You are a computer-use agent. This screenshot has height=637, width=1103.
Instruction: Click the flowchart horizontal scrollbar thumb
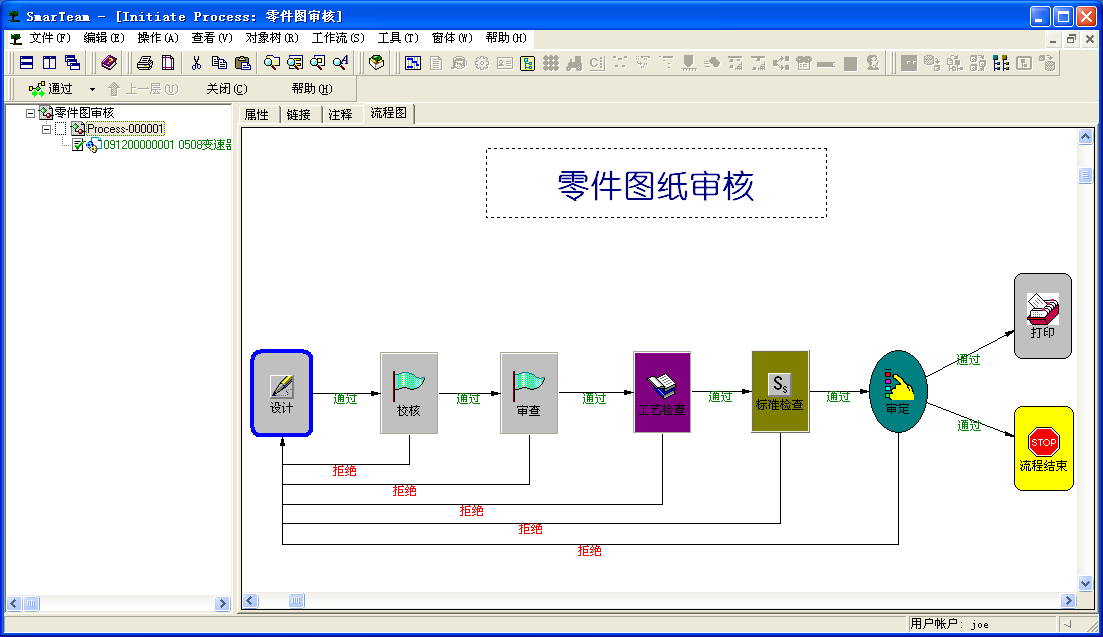click(x=296, y=601)
